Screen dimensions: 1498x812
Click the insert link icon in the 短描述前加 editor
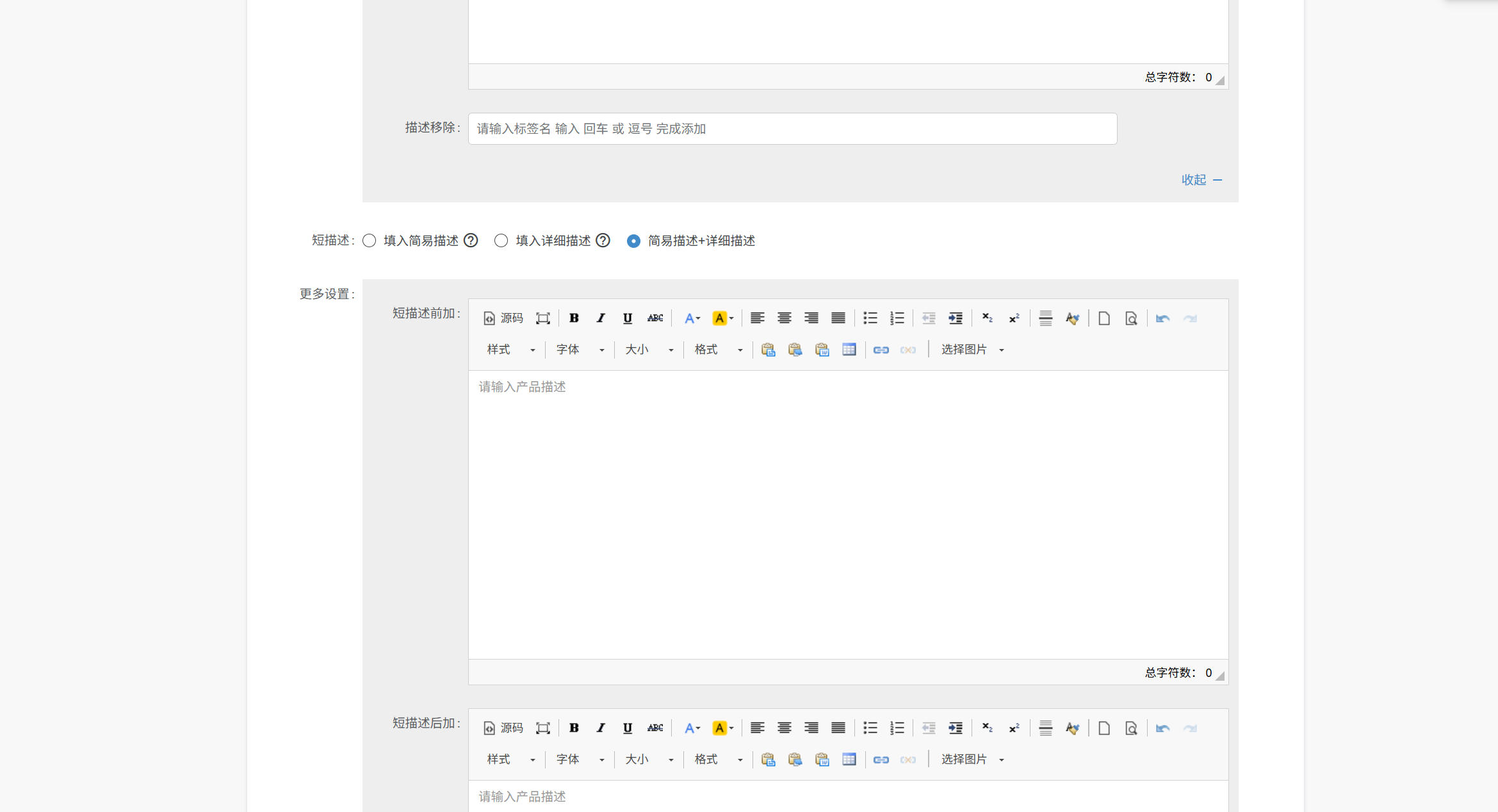pyautogui.click(x=881, y=350)
